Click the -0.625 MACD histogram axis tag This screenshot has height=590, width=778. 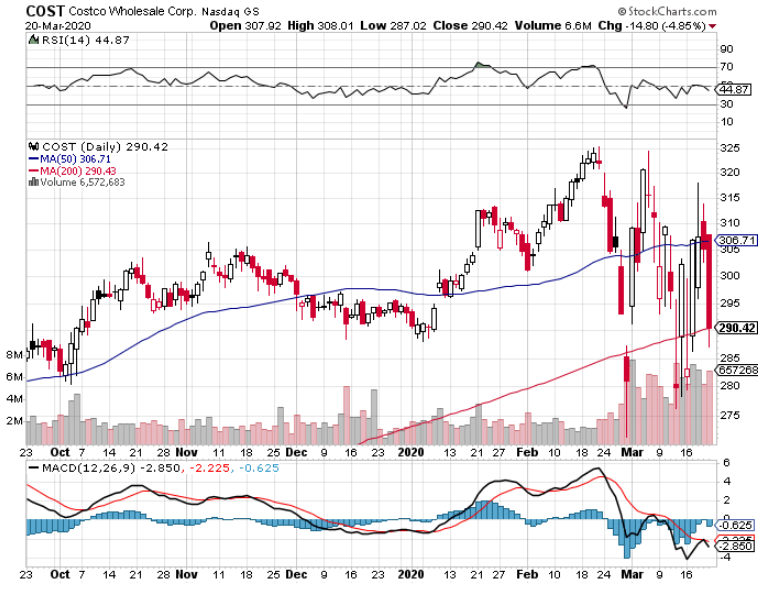click(x=736, y=525)
